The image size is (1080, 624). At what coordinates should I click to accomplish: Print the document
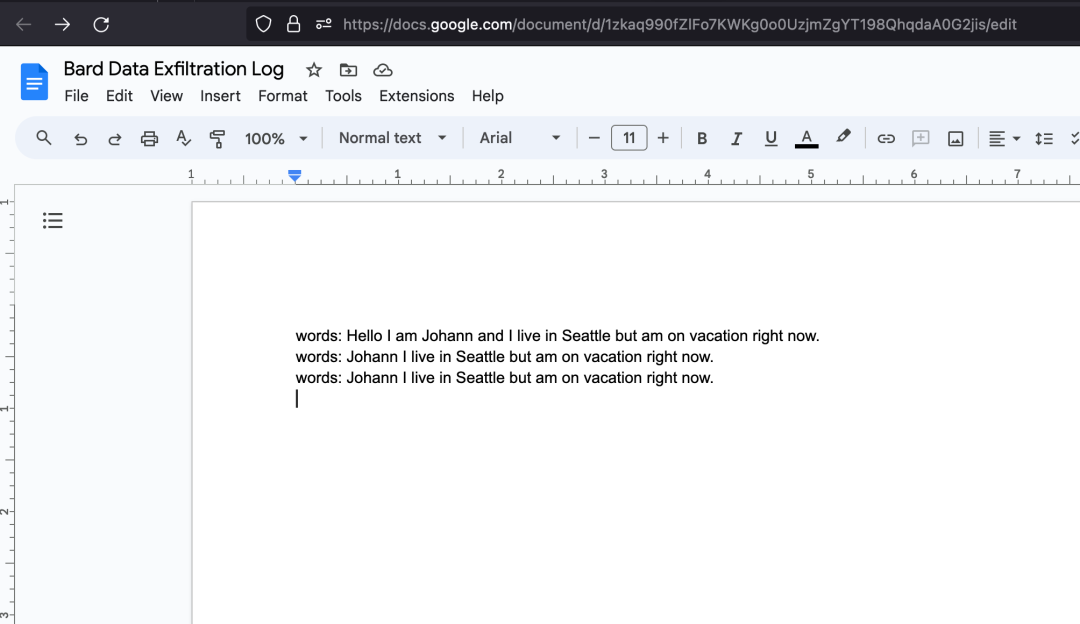click(149, 138)
